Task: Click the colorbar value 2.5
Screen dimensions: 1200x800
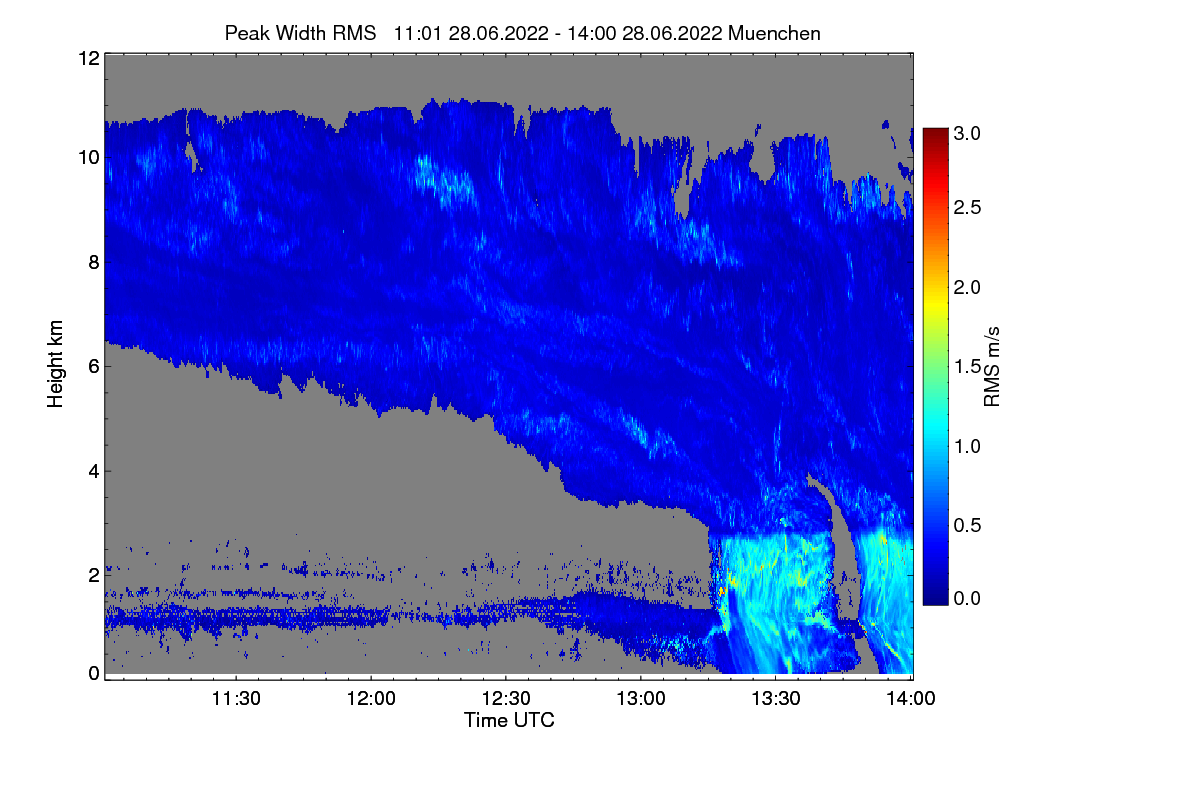Action: (968, 208)
